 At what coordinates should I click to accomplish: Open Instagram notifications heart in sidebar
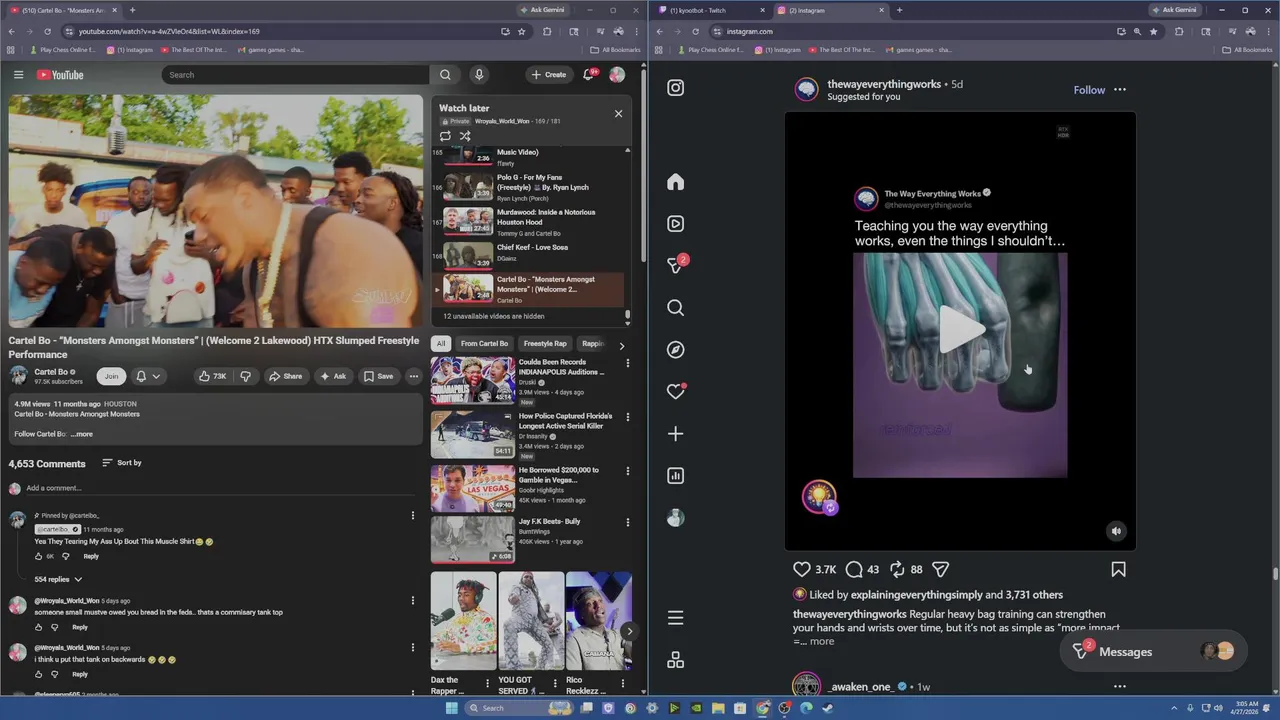tap(676, 392)
